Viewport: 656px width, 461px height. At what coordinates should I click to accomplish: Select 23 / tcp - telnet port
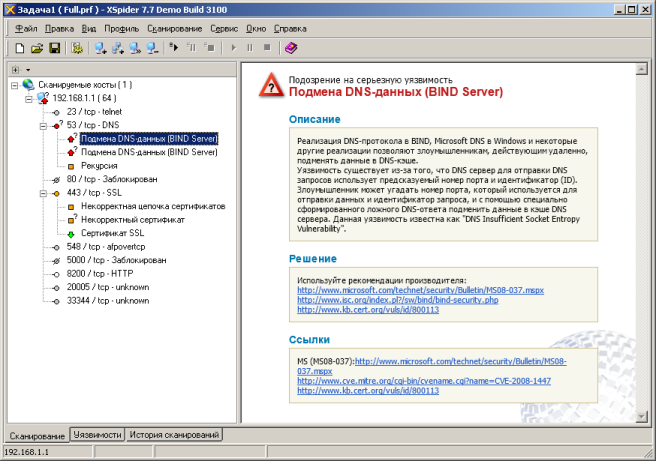(x=94, y=112)
